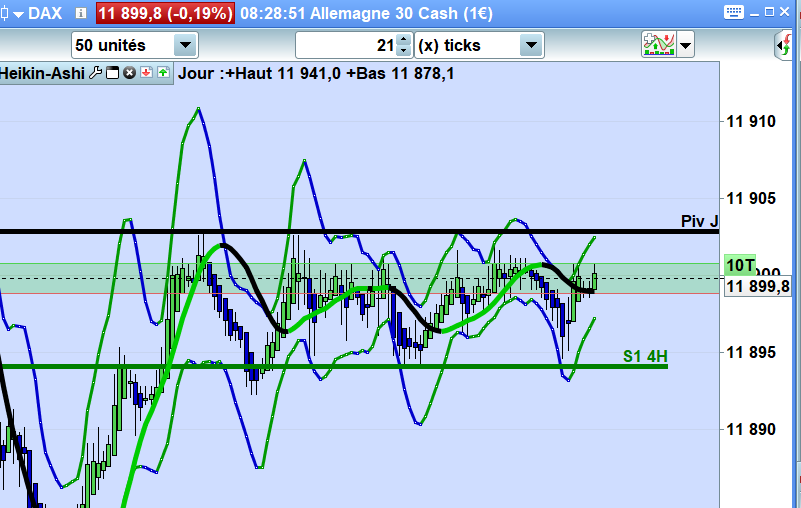Click the red 11 899,8 (-0,19%) price badge
This screenshot has width=801, height=508.
point(165,13)
